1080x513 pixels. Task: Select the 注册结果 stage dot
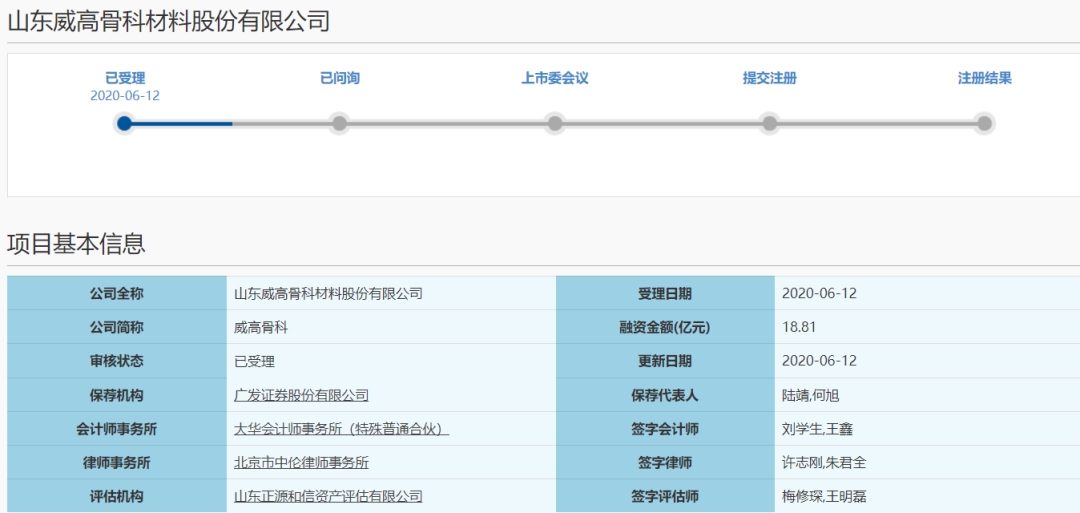point(984,124)
